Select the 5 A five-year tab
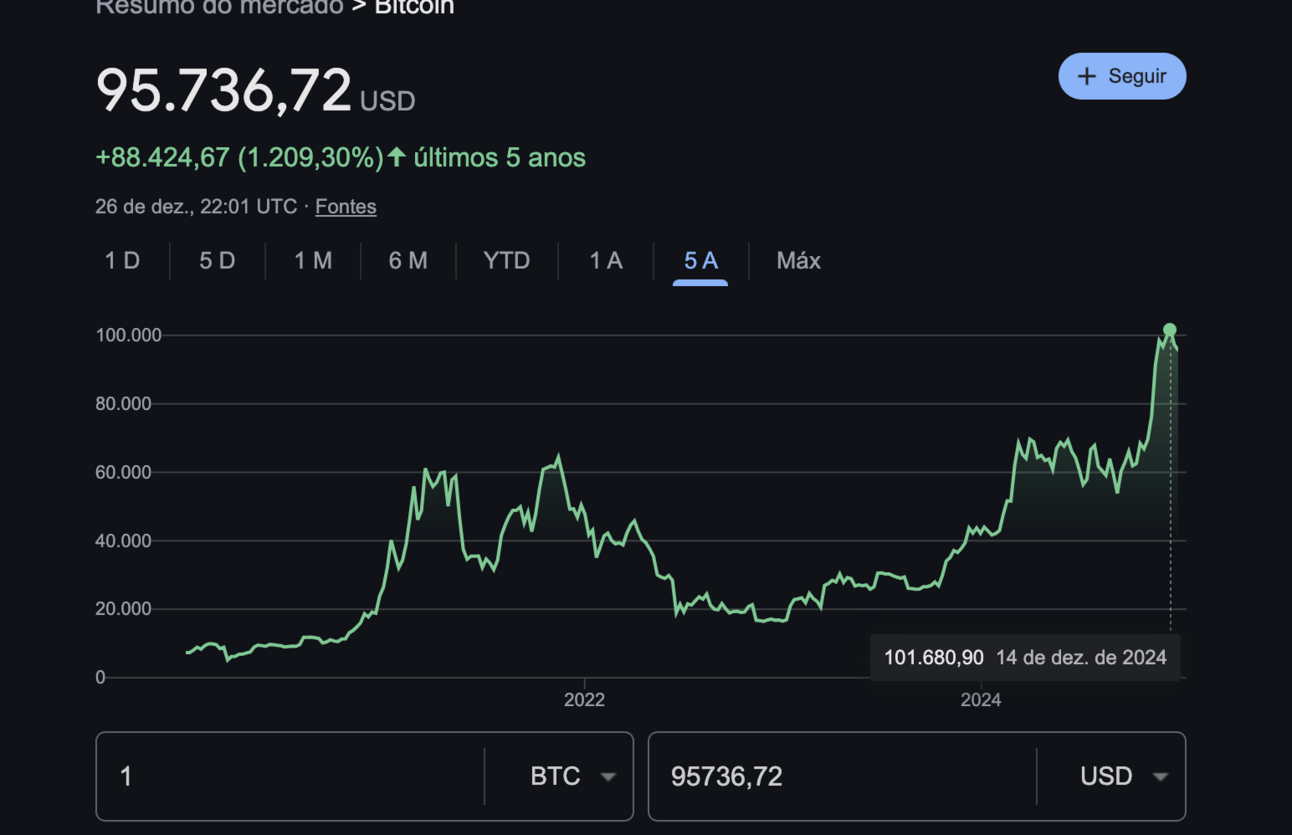1292x835 pixels. point(701,261)
